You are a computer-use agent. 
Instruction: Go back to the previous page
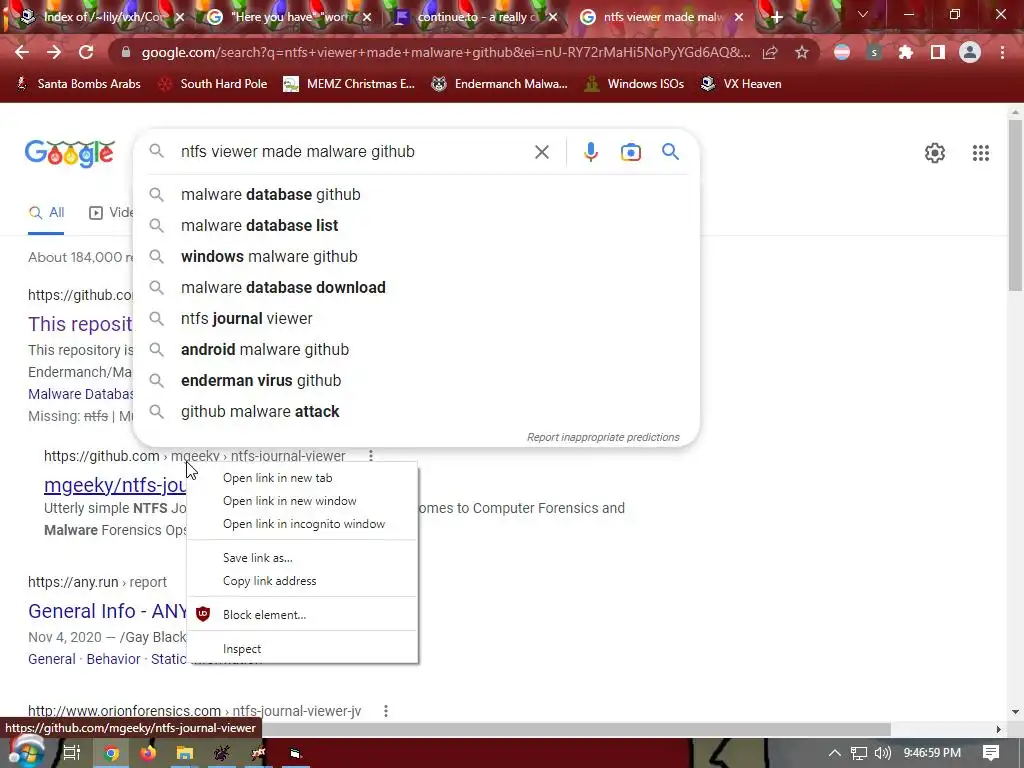pyautogui.click(x=22, y=52)
